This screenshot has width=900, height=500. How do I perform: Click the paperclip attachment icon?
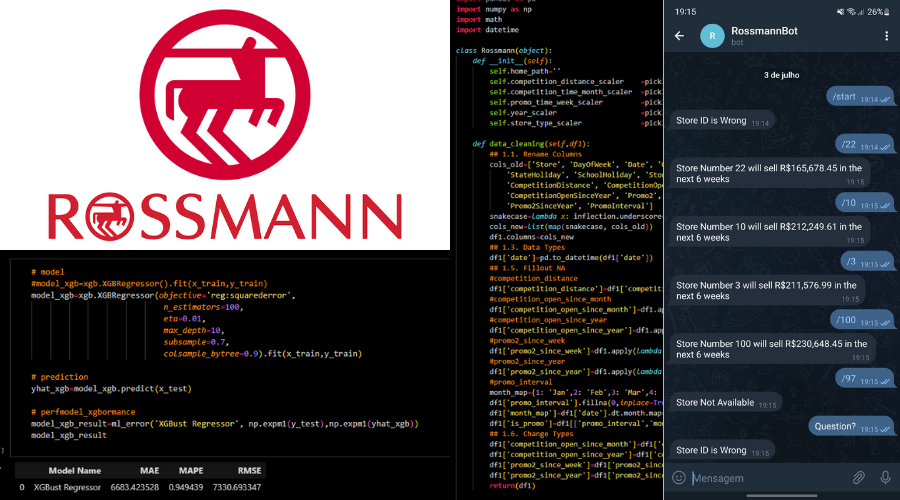point(858,478)
